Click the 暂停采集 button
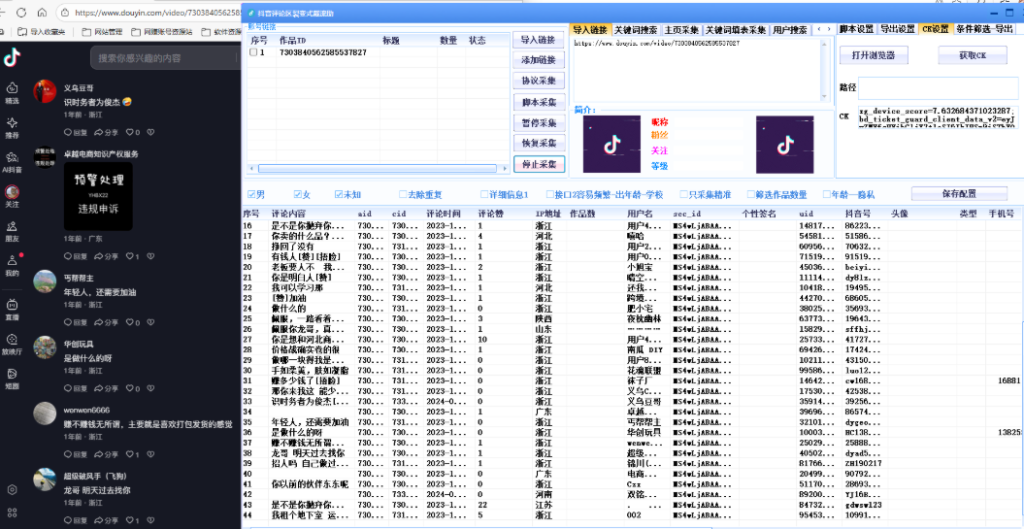 point(538,123)
